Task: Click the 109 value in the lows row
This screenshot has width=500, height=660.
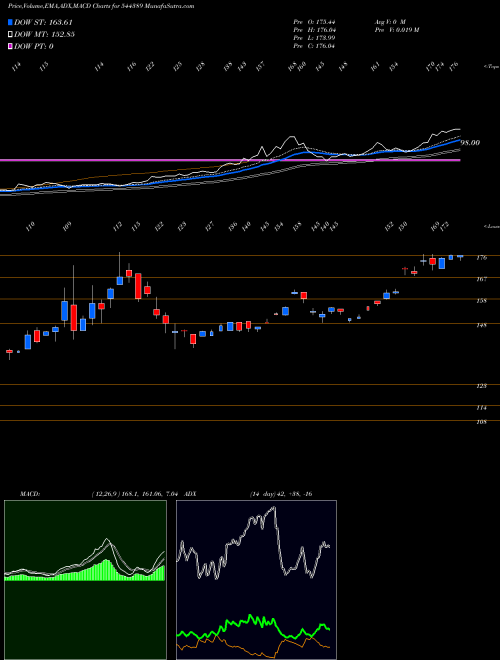Action: 67,226
